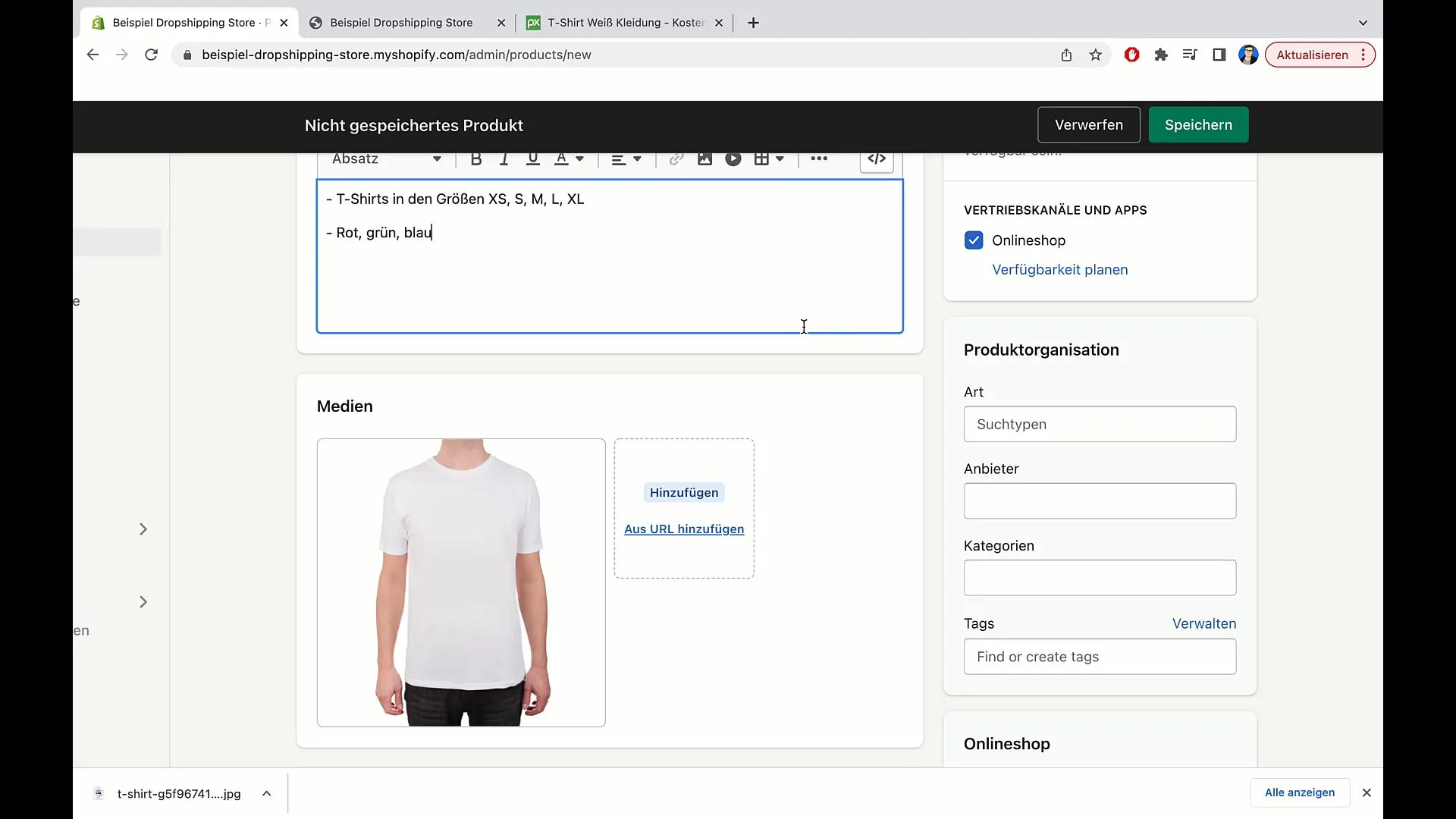
Task: Bookmark this page with star icon
Action: coord(1095,55)
